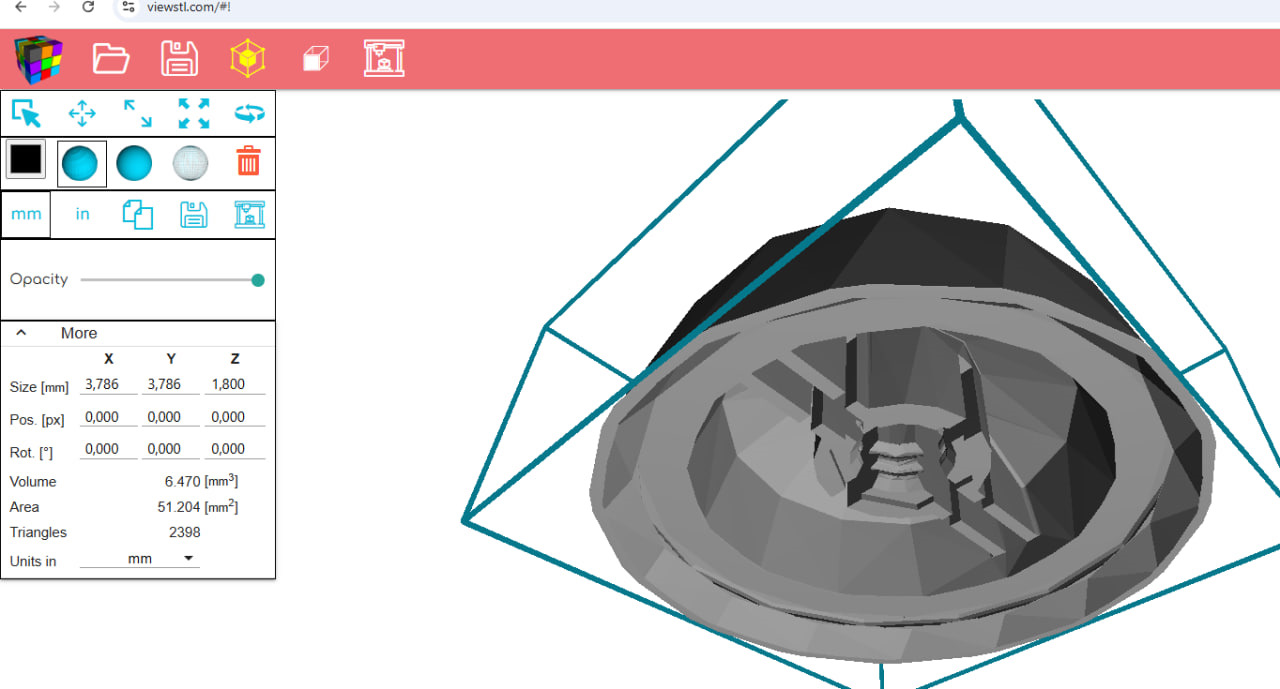Select the wireframe sphere display mode

point(190,162)
